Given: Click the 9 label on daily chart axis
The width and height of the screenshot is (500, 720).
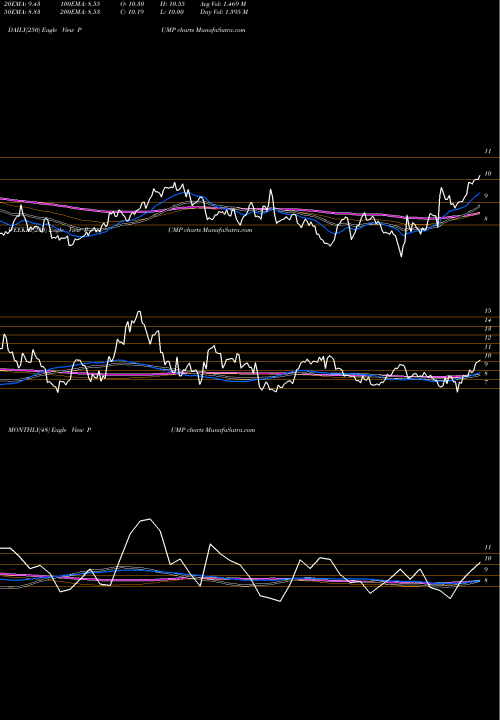Looking at the screenshot, I should 486,196.
